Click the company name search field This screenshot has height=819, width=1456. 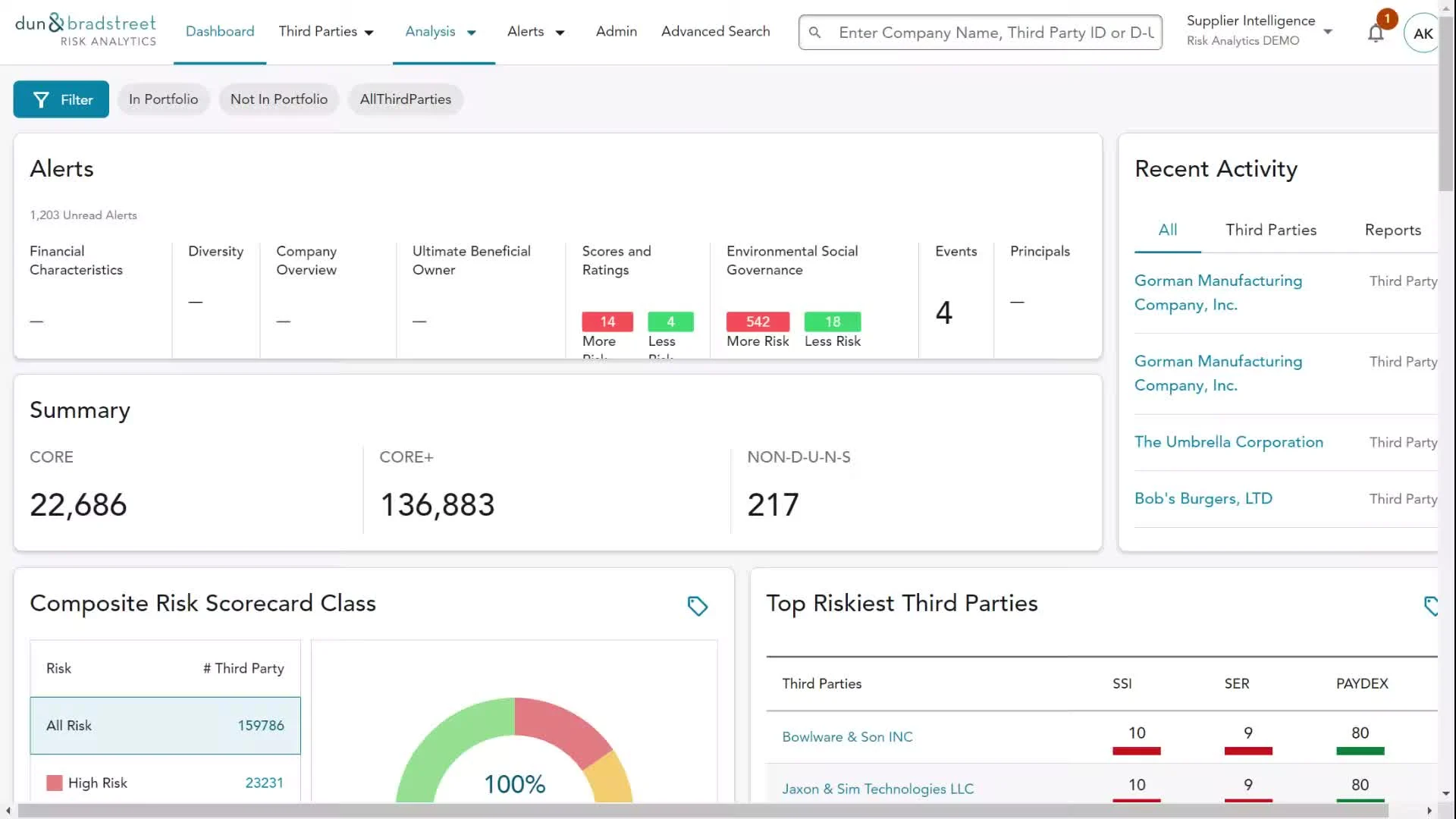coord(995,33)
